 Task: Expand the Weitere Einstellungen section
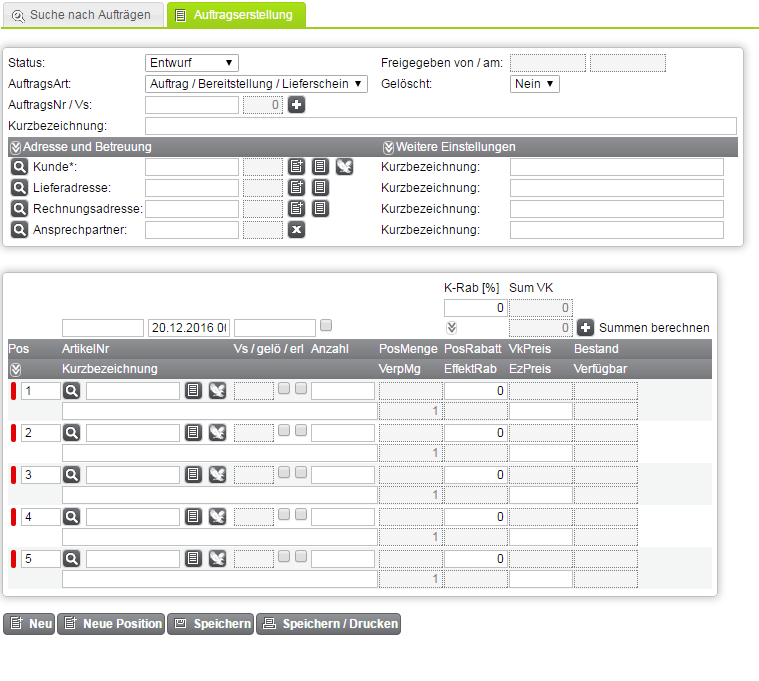pos(389,147)
